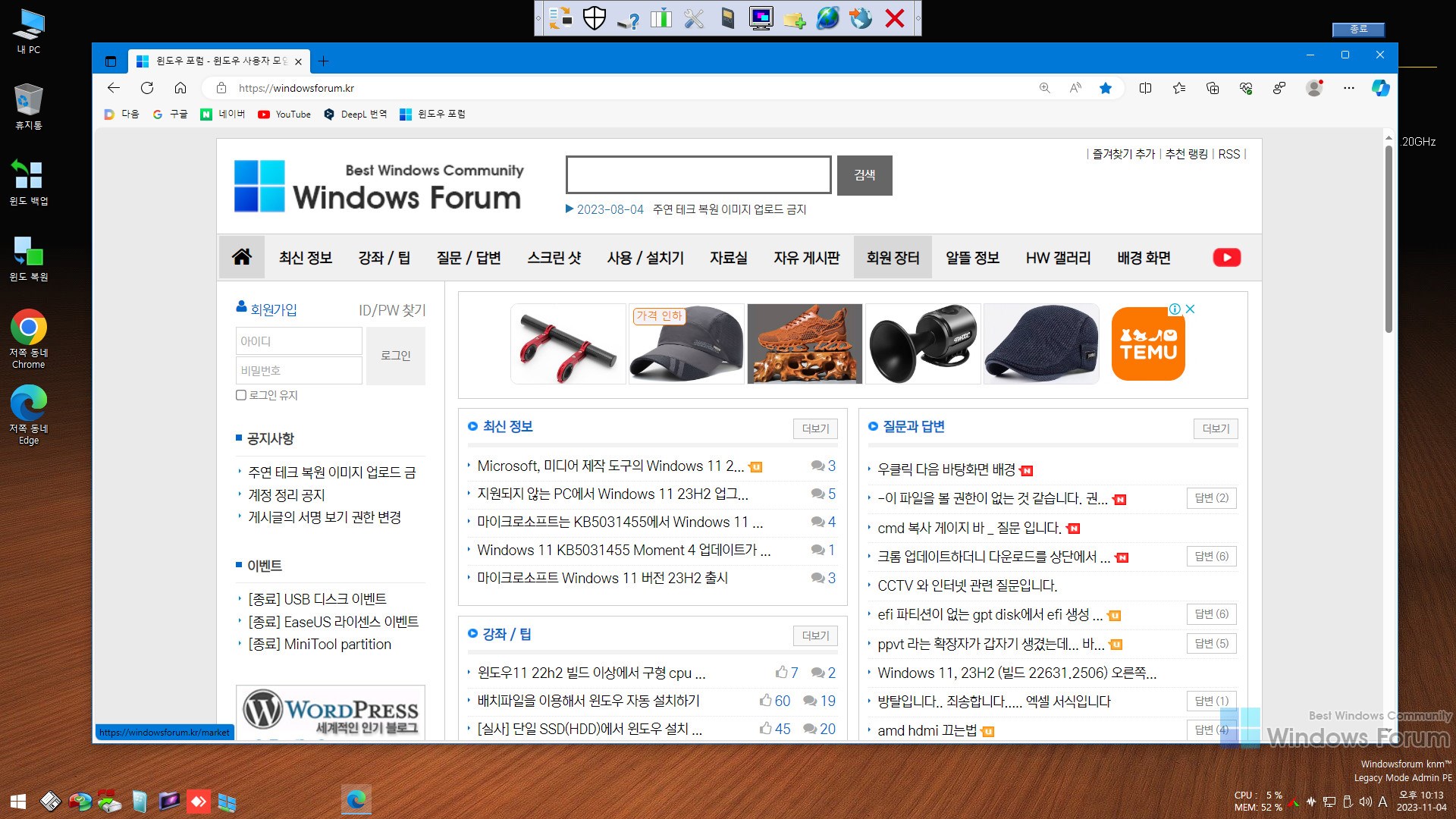
Task: Close the ad with its X icon
Action: [x=1191, y=309]
